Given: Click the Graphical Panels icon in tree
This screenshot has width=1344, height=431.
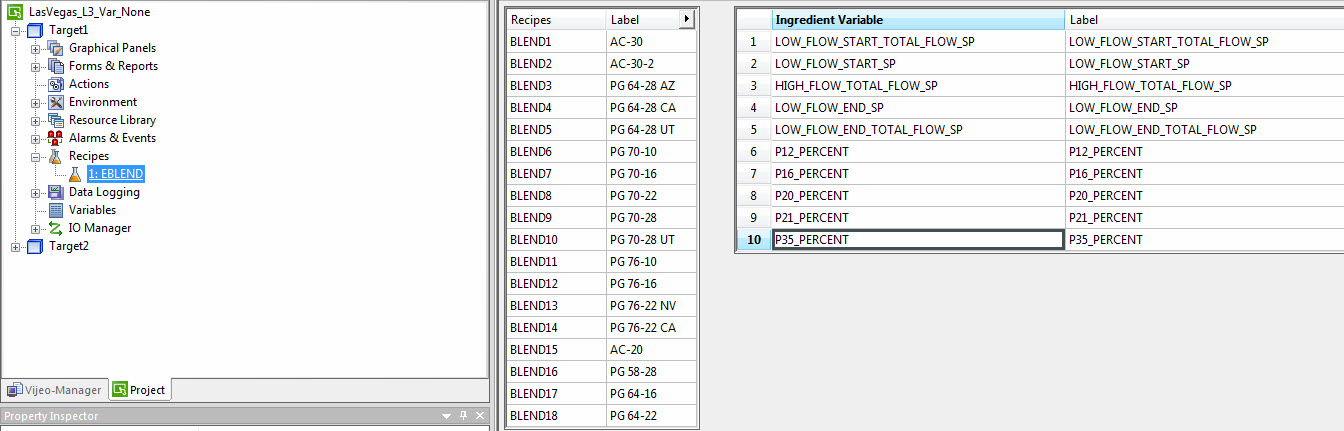Looking at the screenshot, I should [56, 48].
